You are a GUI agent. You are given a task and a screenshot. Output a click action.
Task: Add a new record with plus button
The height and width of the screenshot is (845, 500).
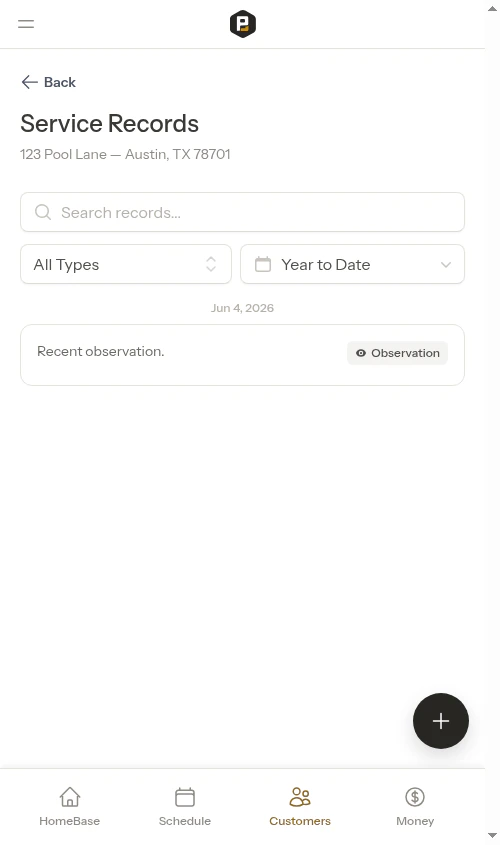click(441, 721)
